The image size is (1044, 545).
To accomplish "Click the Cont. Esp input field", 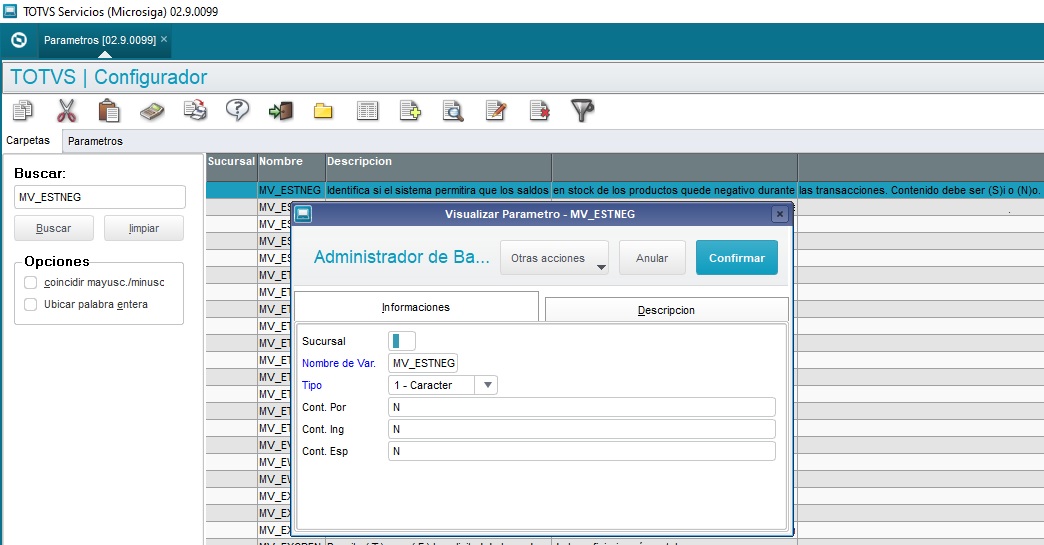I will [582, 451].
